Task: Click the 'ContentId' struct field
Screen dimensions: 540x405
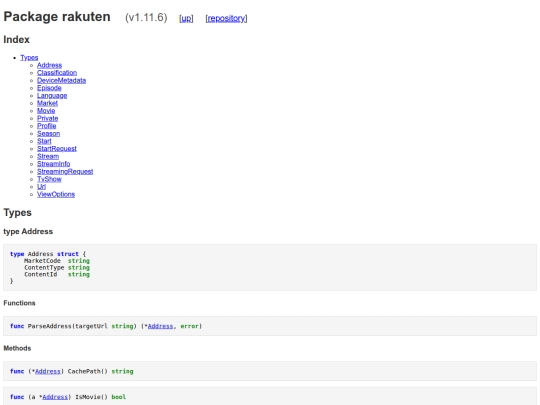Action: click(x=41, y=274)
